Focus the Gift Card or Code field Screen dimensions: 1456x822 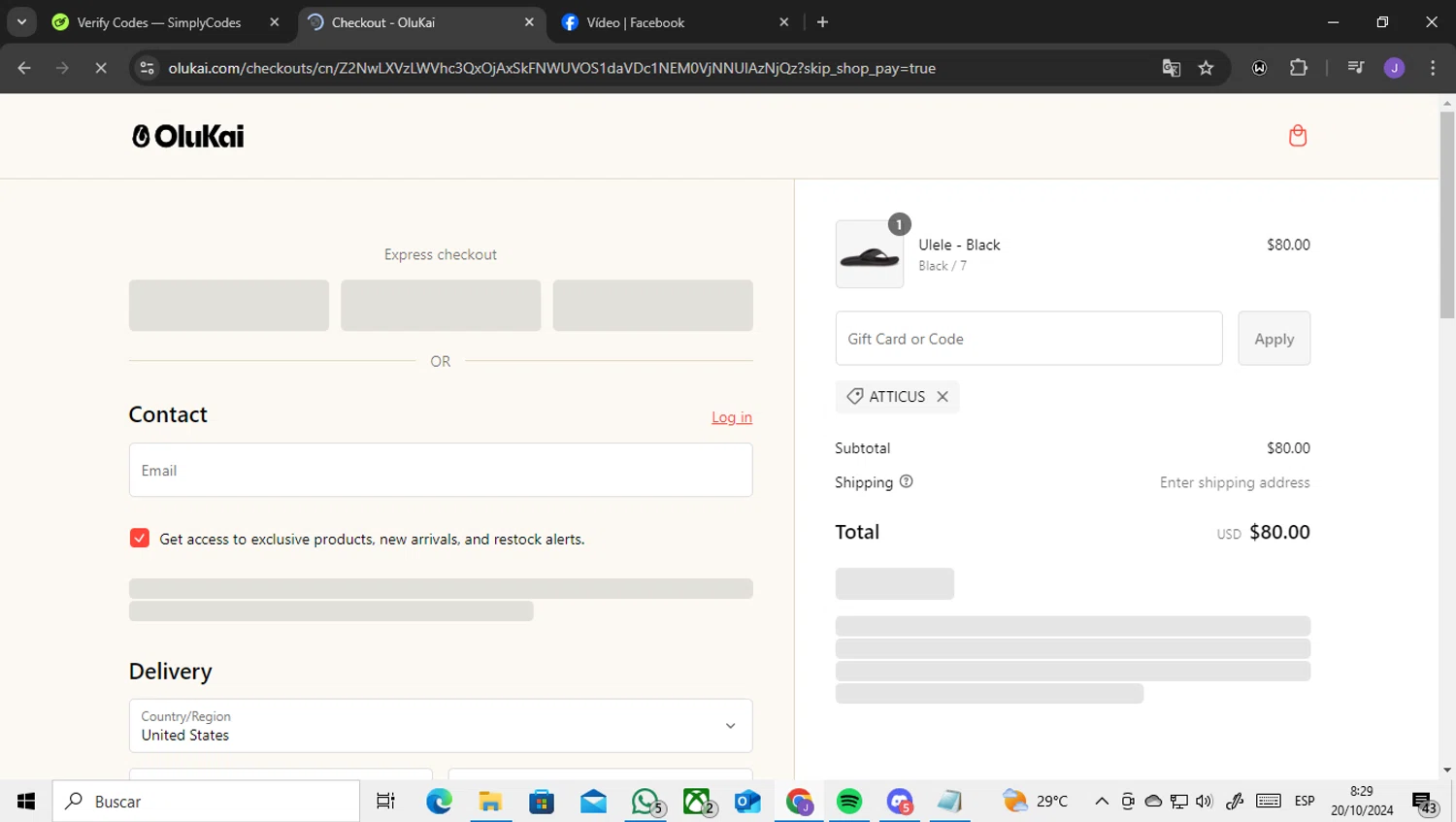[1029, 339]
